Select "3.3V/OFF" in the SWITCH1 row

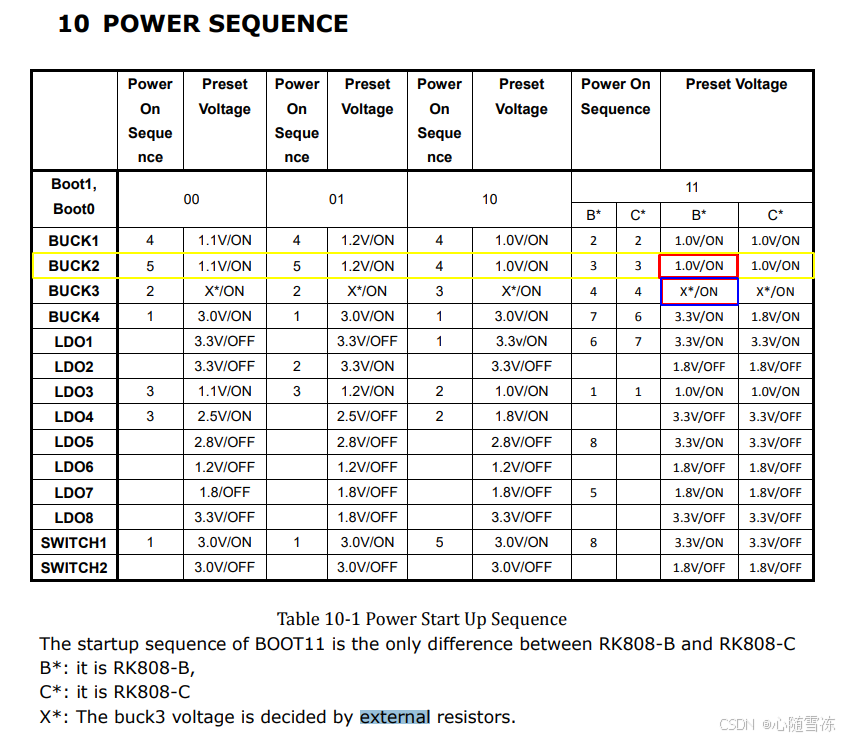775,542
